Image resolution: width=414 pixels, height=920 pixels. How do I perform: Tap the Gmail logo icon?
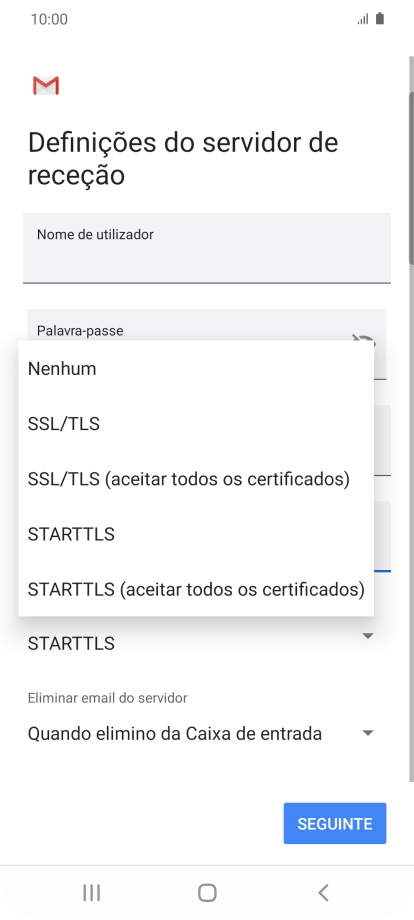(x=46, y=86)
